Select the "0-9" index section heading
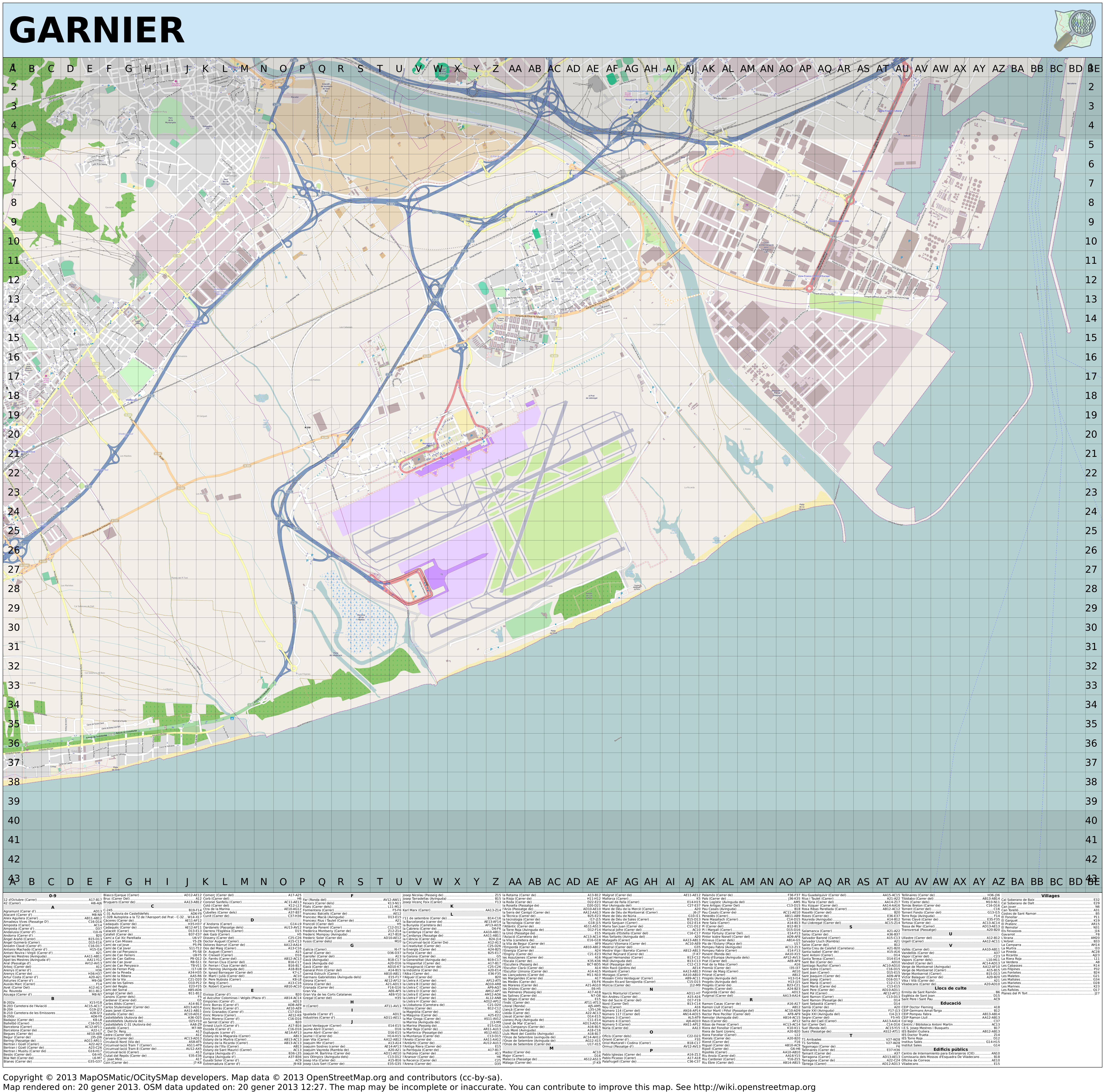 click(x=53, y=896)
